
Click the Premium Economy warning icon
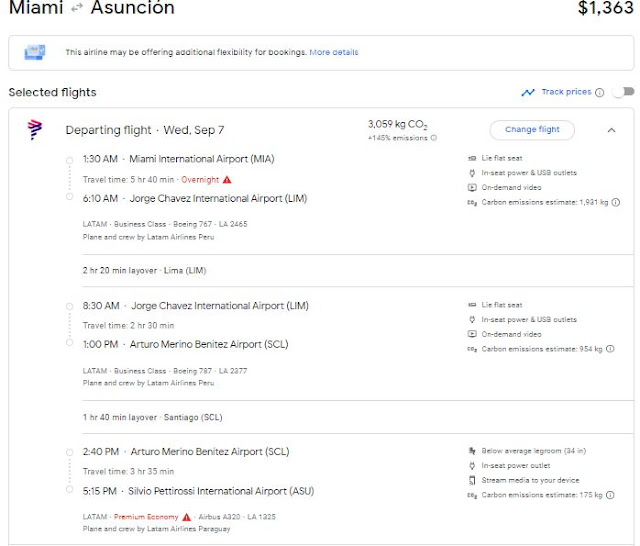187,517
